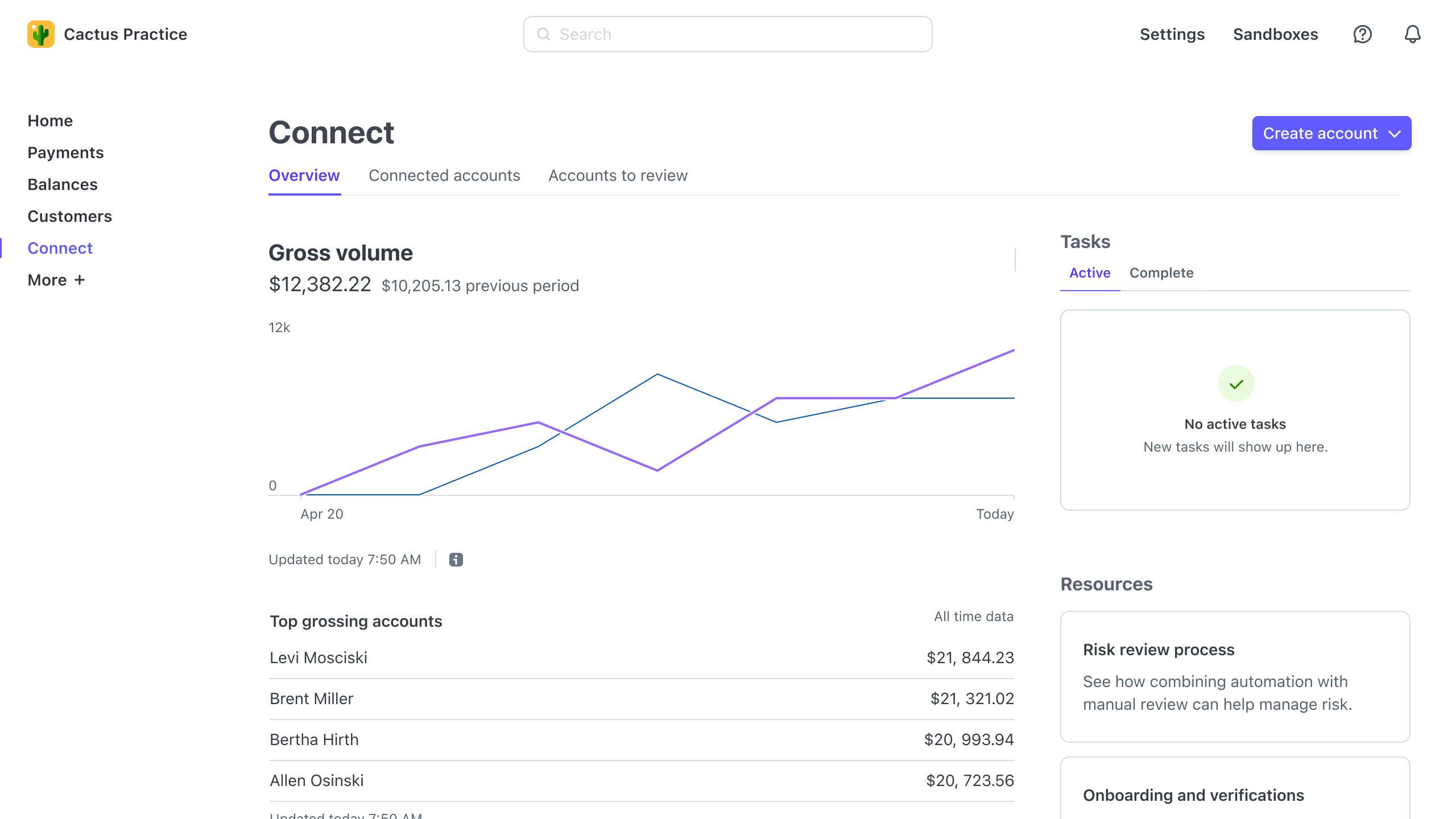
Task: Click the plus icon next to More
Action: pyautogui.click(x=80, y=280)
